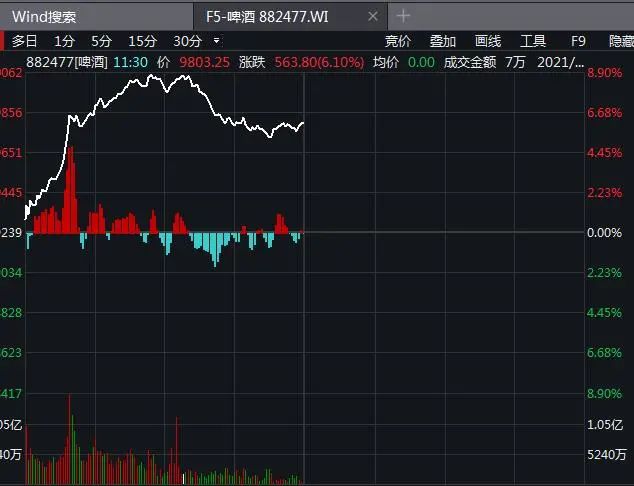Open a new tab with the plus icon
This screenshot has height=486, width=634.
(404, 16)
